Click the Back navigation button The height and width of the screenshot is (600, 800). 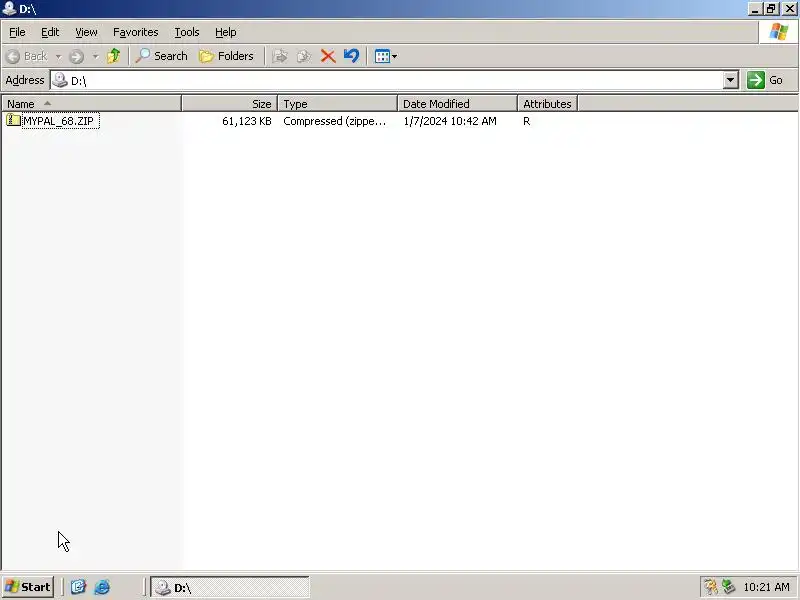pos(28,56)
